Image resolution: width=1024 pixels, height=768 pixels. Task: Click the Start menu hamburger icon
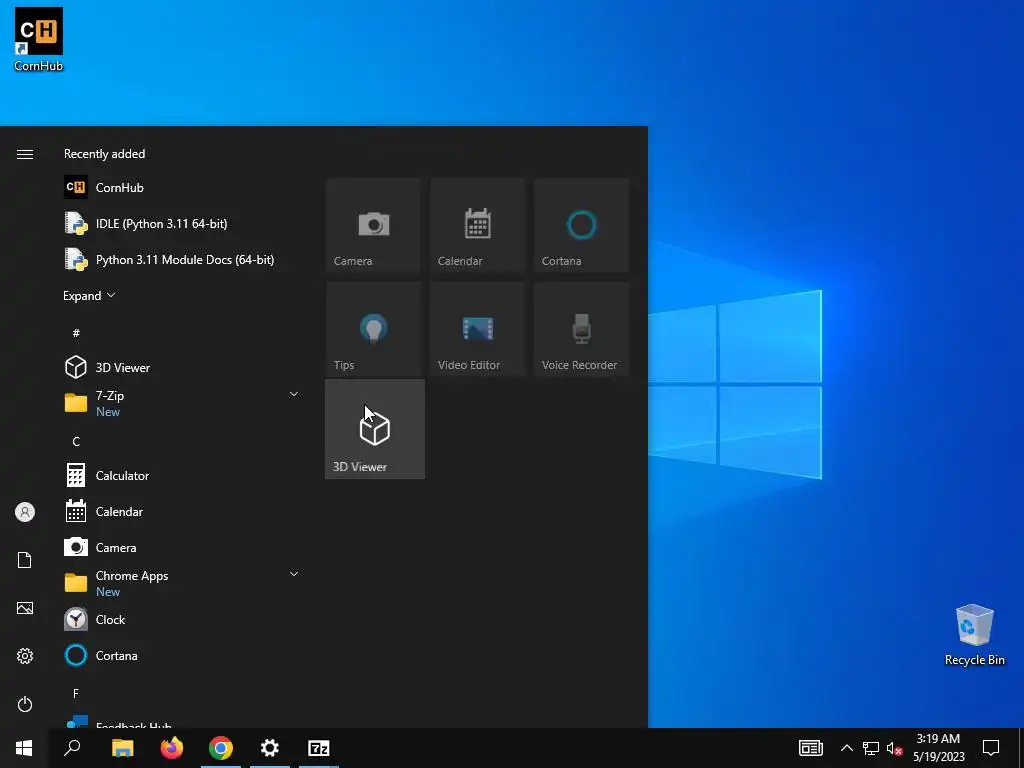point(25,154)
